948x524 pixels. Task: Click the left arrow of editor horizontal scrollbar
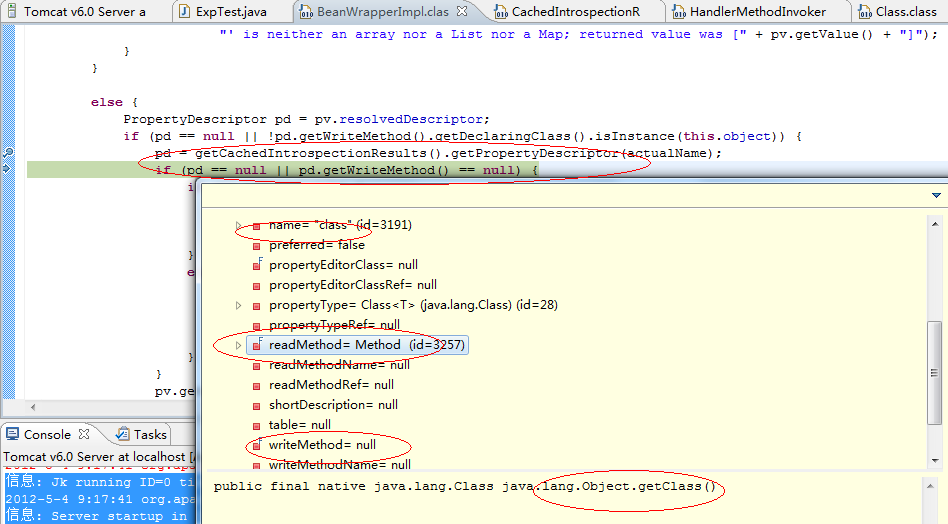33,407
